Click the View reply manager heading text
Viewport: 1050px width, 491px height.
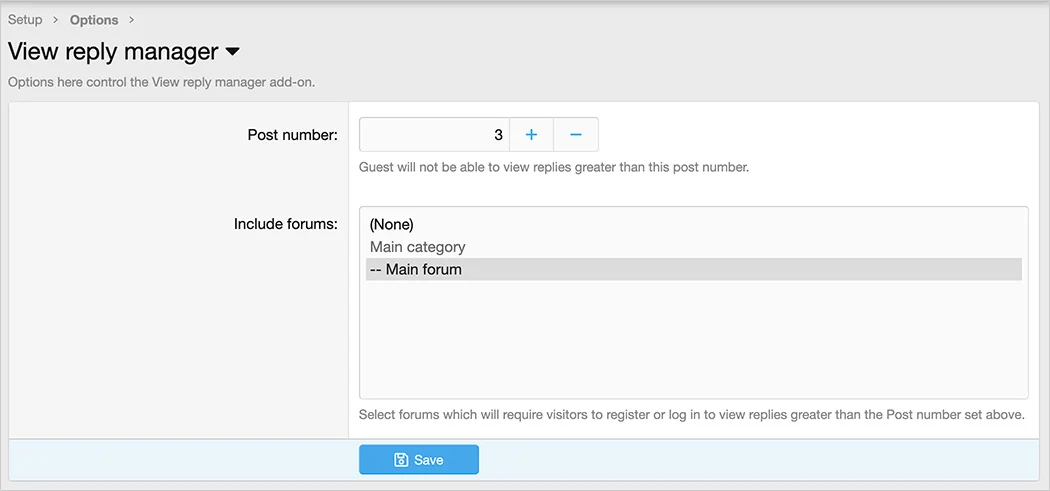(113, 52)
